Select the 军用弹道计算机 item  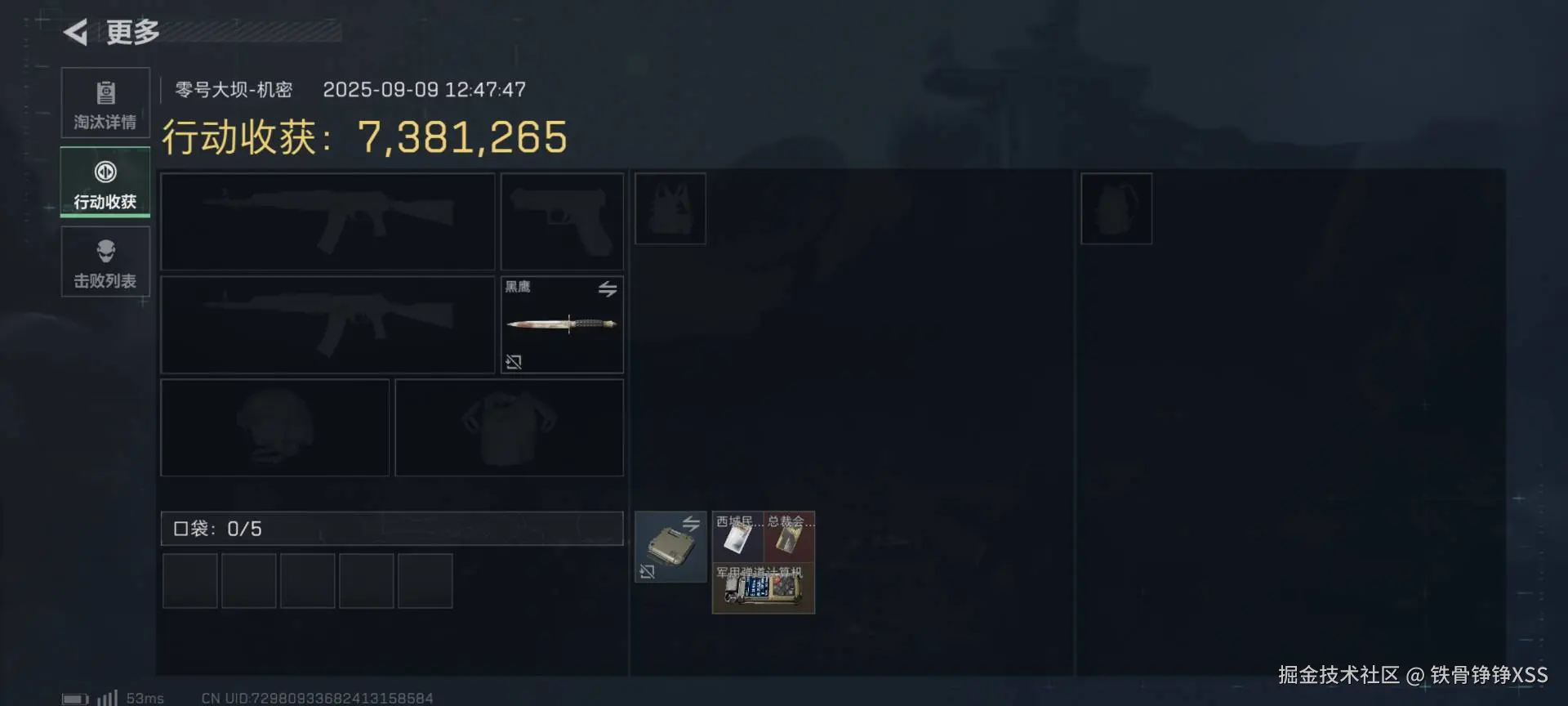tap(764, 588)
